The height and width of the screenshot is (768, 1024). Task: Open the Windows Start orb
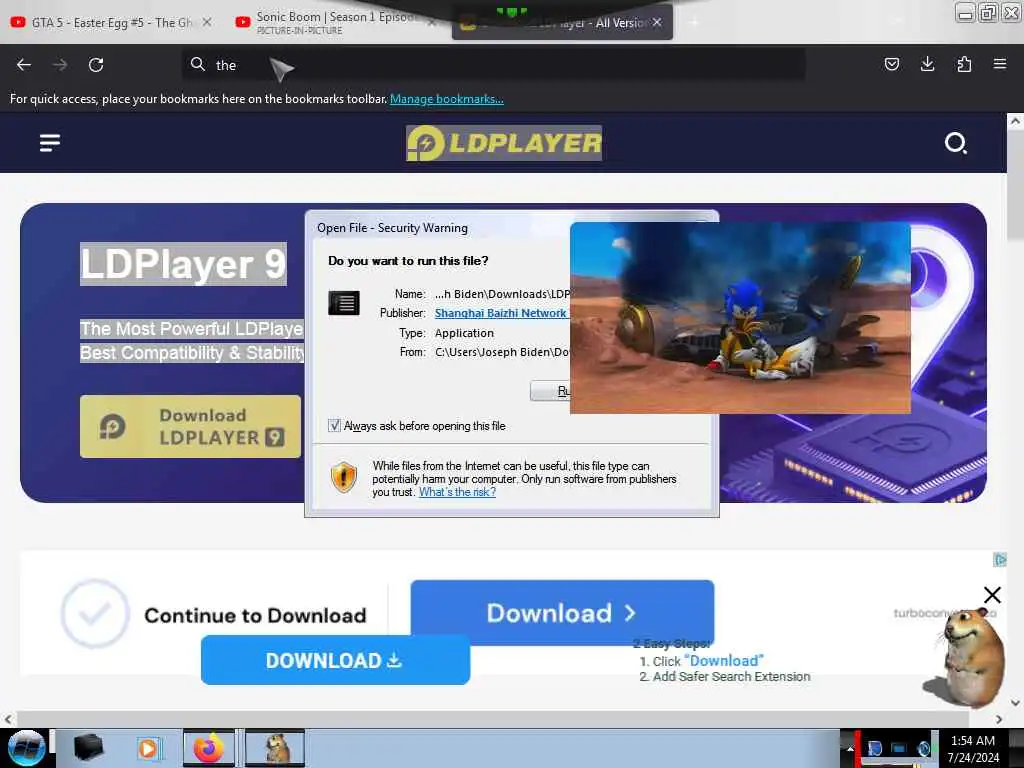point(26,748)
